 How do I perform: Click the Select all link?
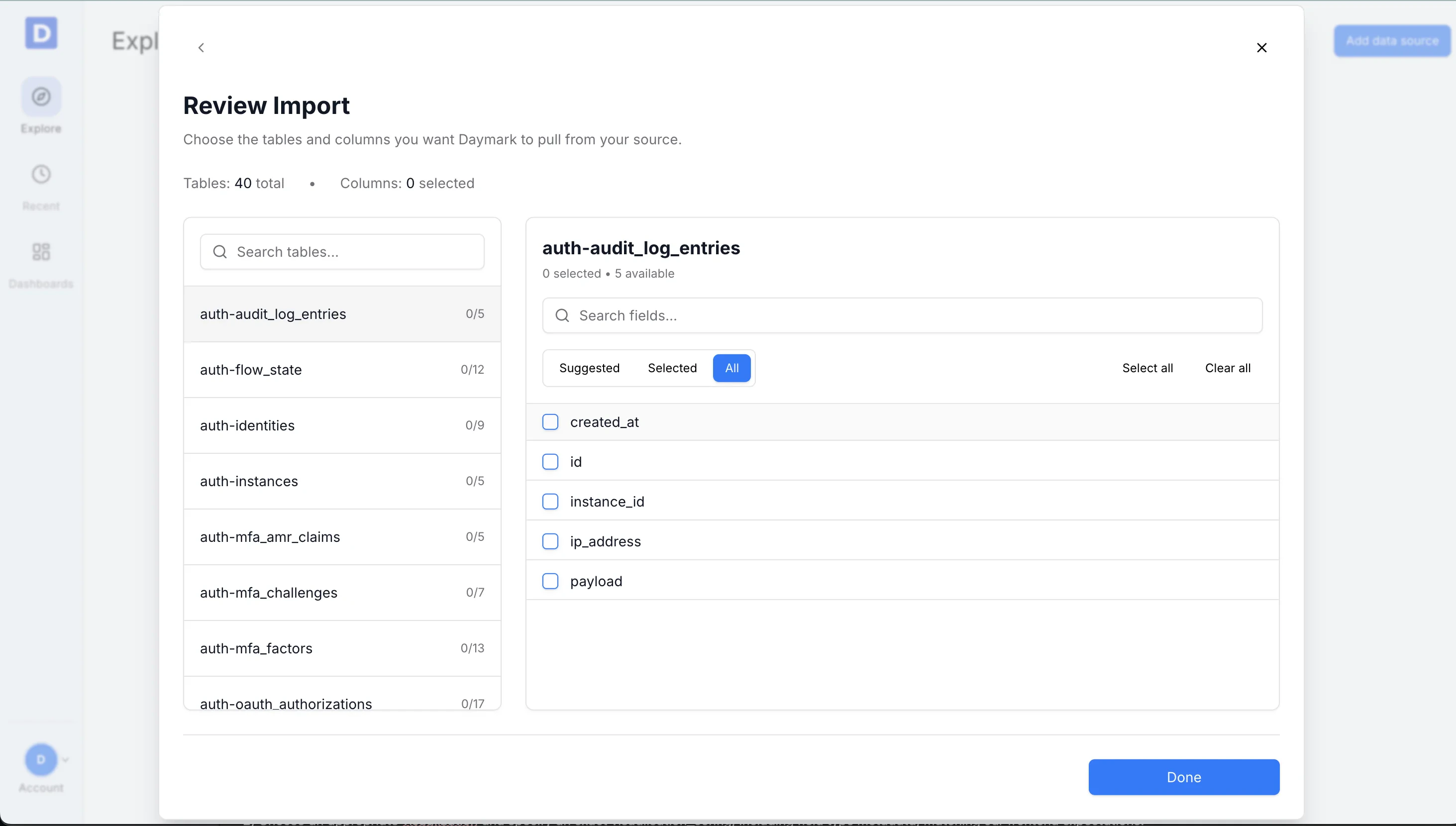[1147, 368]
